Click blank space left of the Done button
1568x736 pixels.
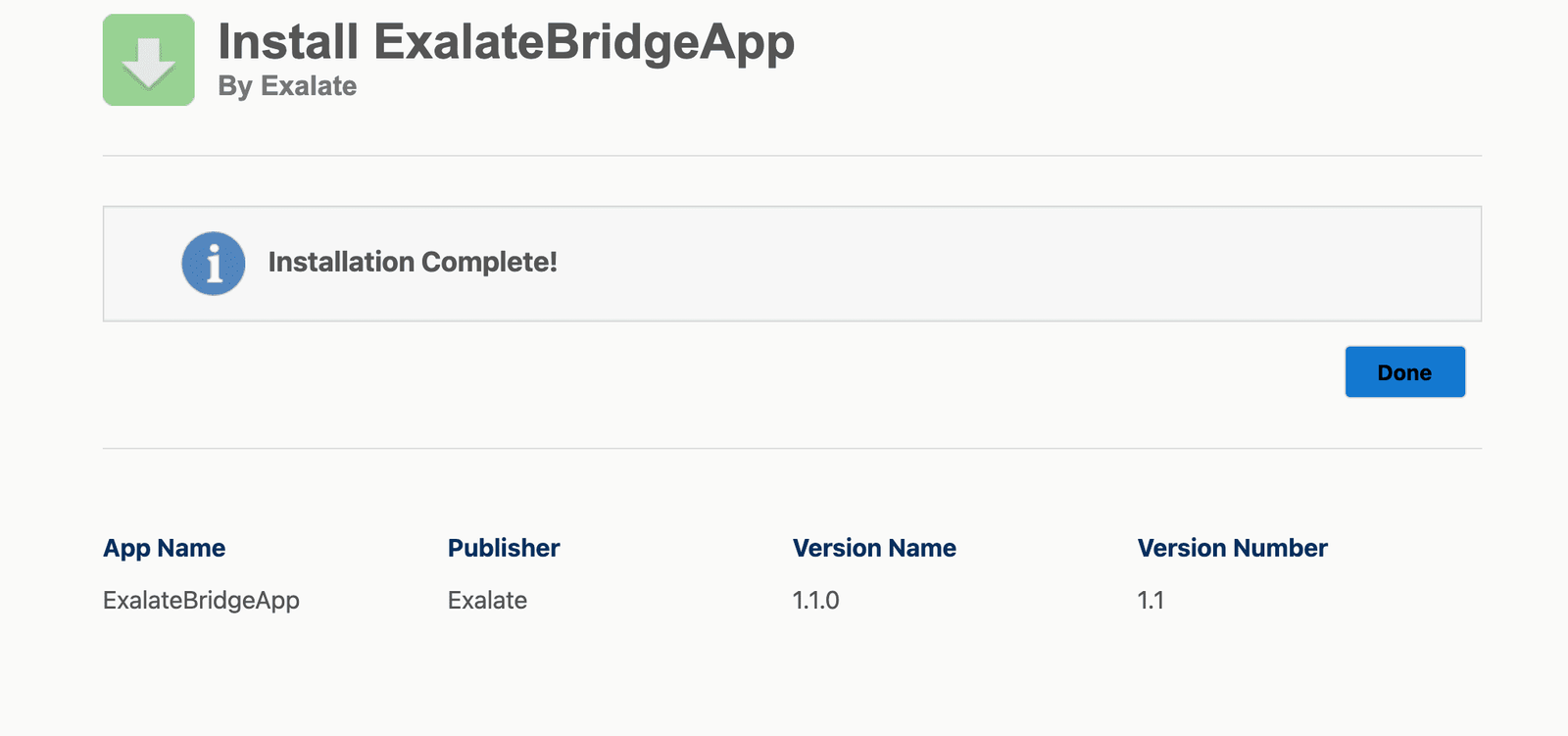[x=882, y=372]
